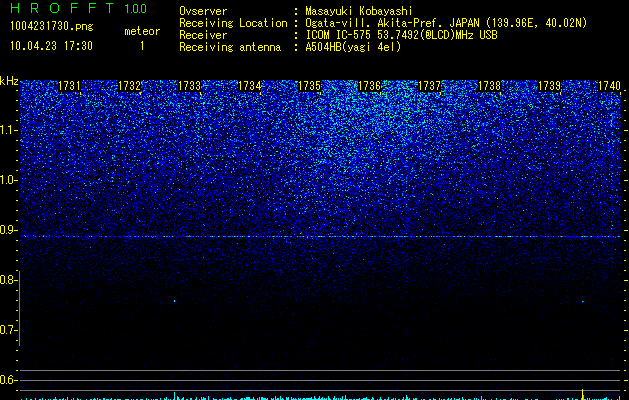Click the Receiver label
This screenshot has width=629, height=400.
(x=203, y=35)
